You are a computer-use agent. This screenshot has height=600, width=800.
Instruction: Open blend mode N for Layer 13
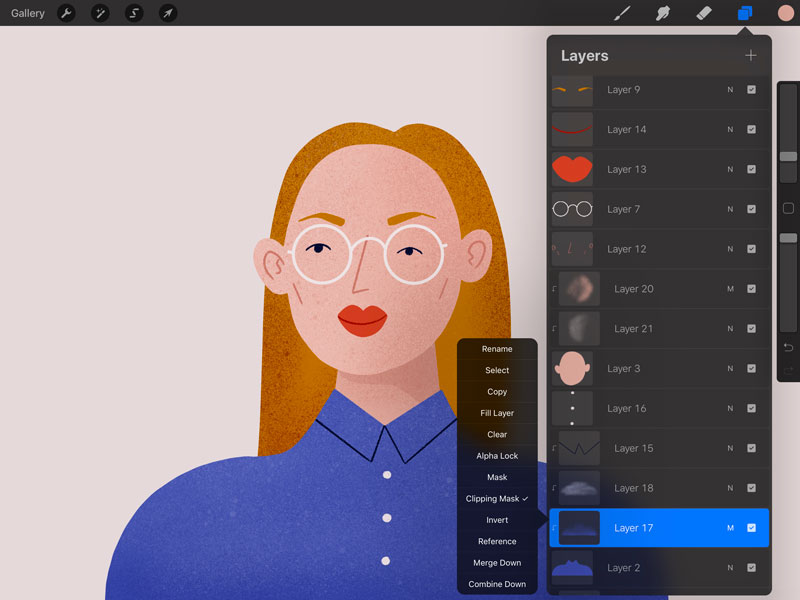(x=730, y=169)
